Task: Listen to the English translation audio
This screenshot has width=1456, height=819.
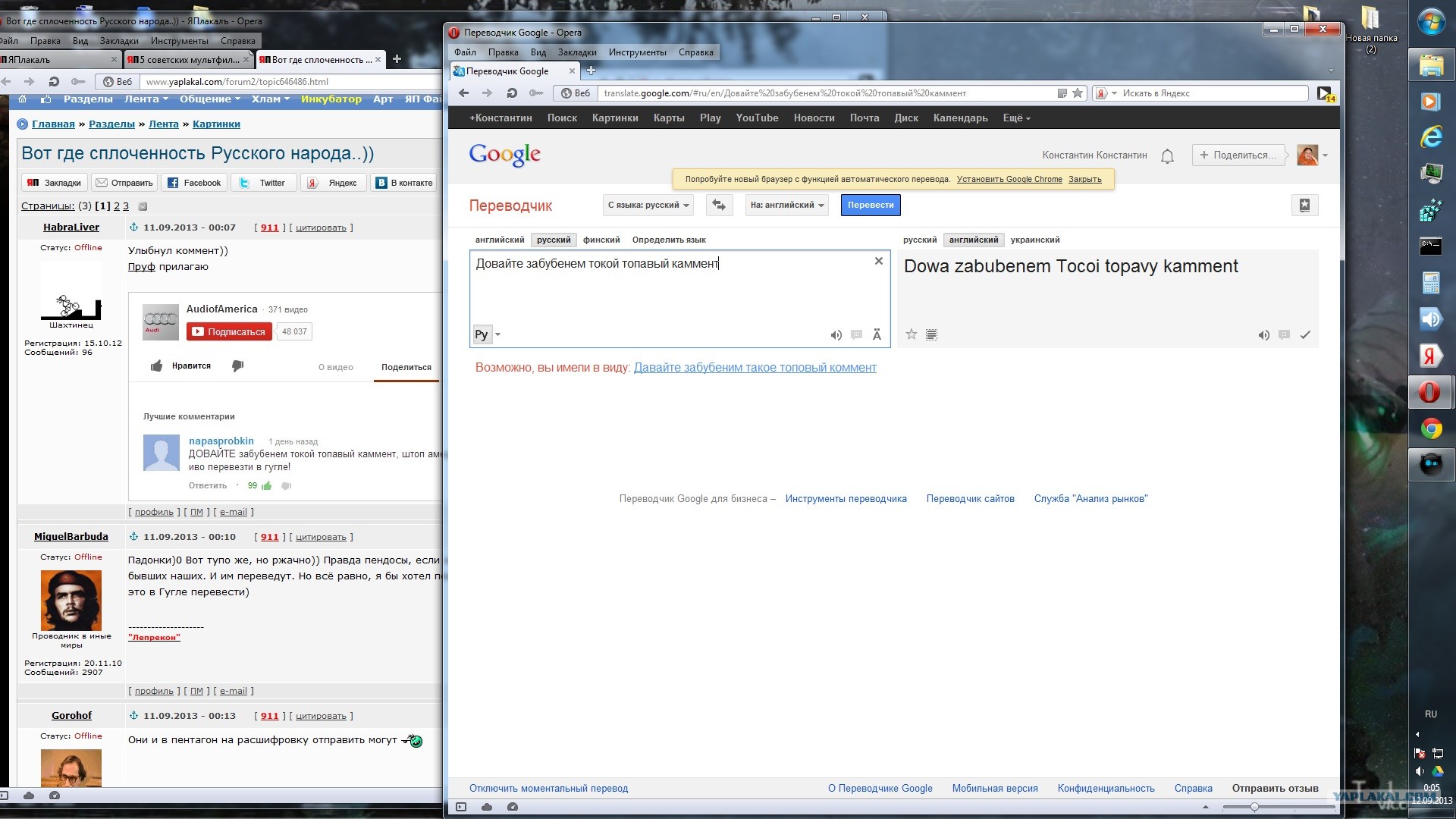Action: point(1263,335)
